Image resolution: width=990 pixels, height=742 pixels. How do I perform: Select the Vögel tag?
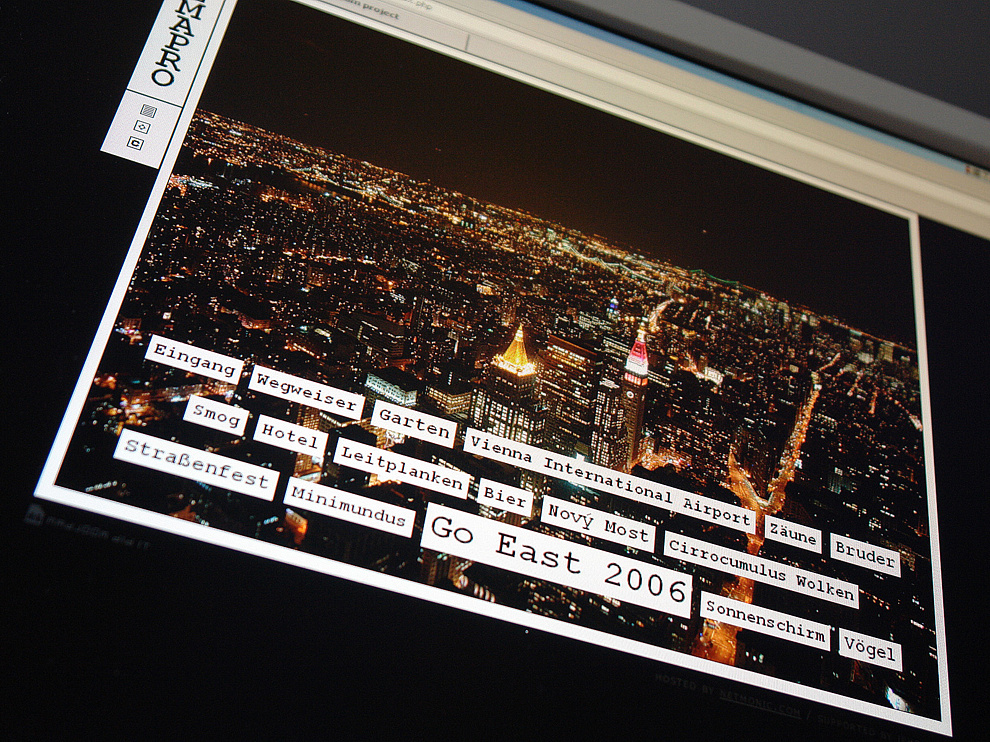pyautogui.click(x=870, y=650)
